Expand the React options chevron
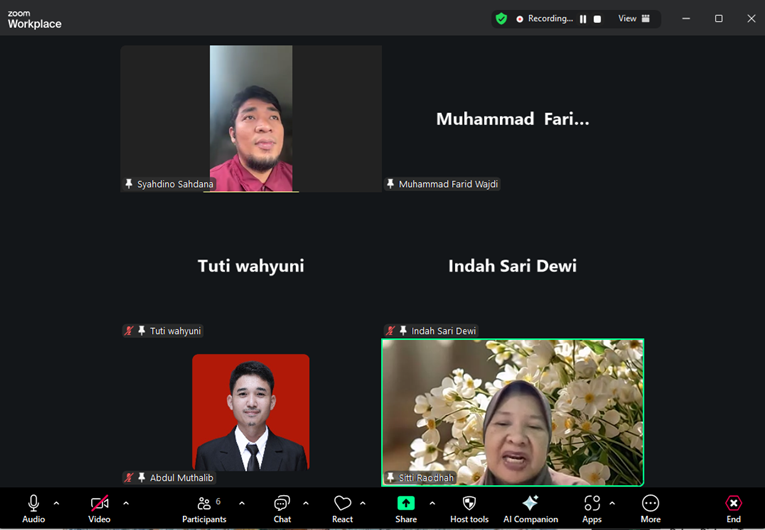Viewport: 765px width, 530px height. [x=362, y=503]
